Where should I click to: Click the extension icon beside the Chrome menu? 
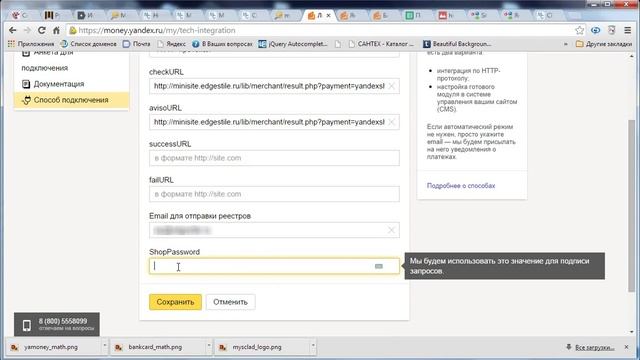[611, 30]
